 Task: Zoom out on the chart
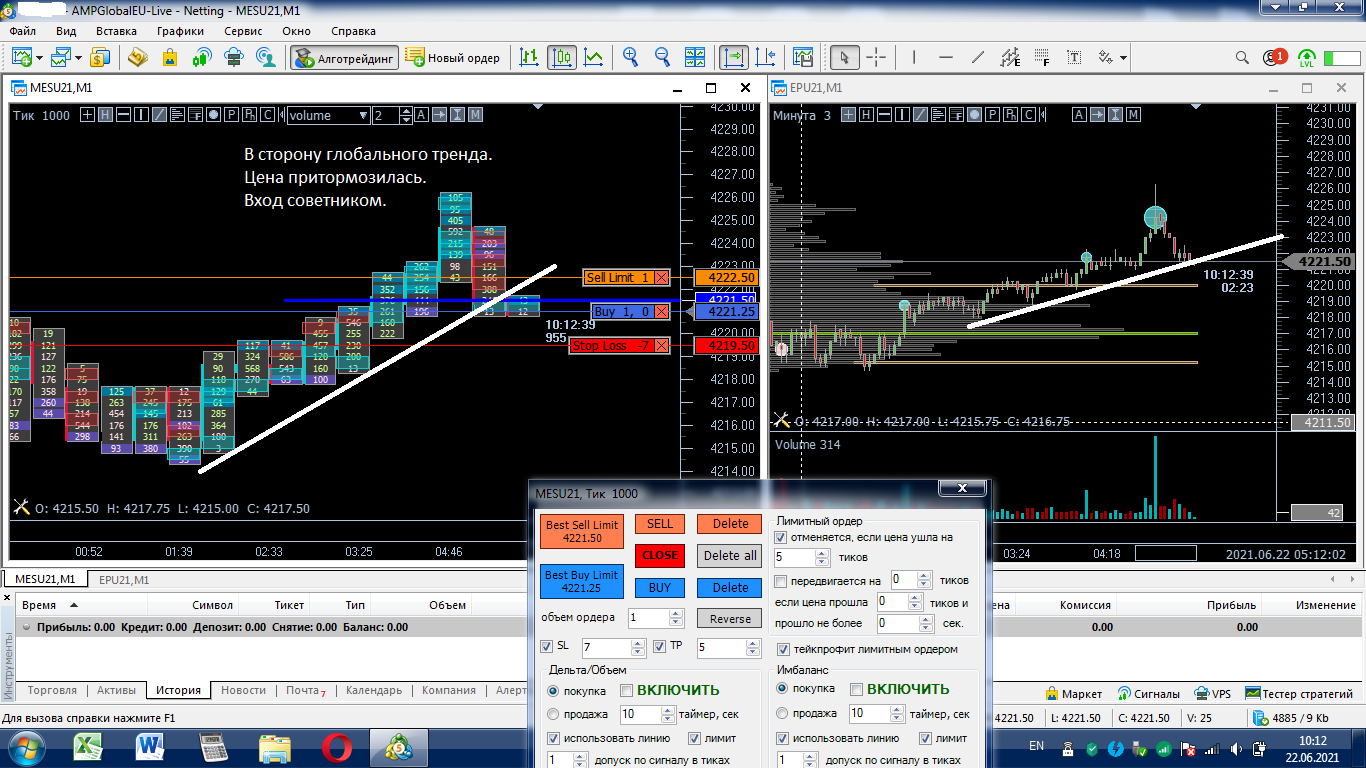coord(662,57)
